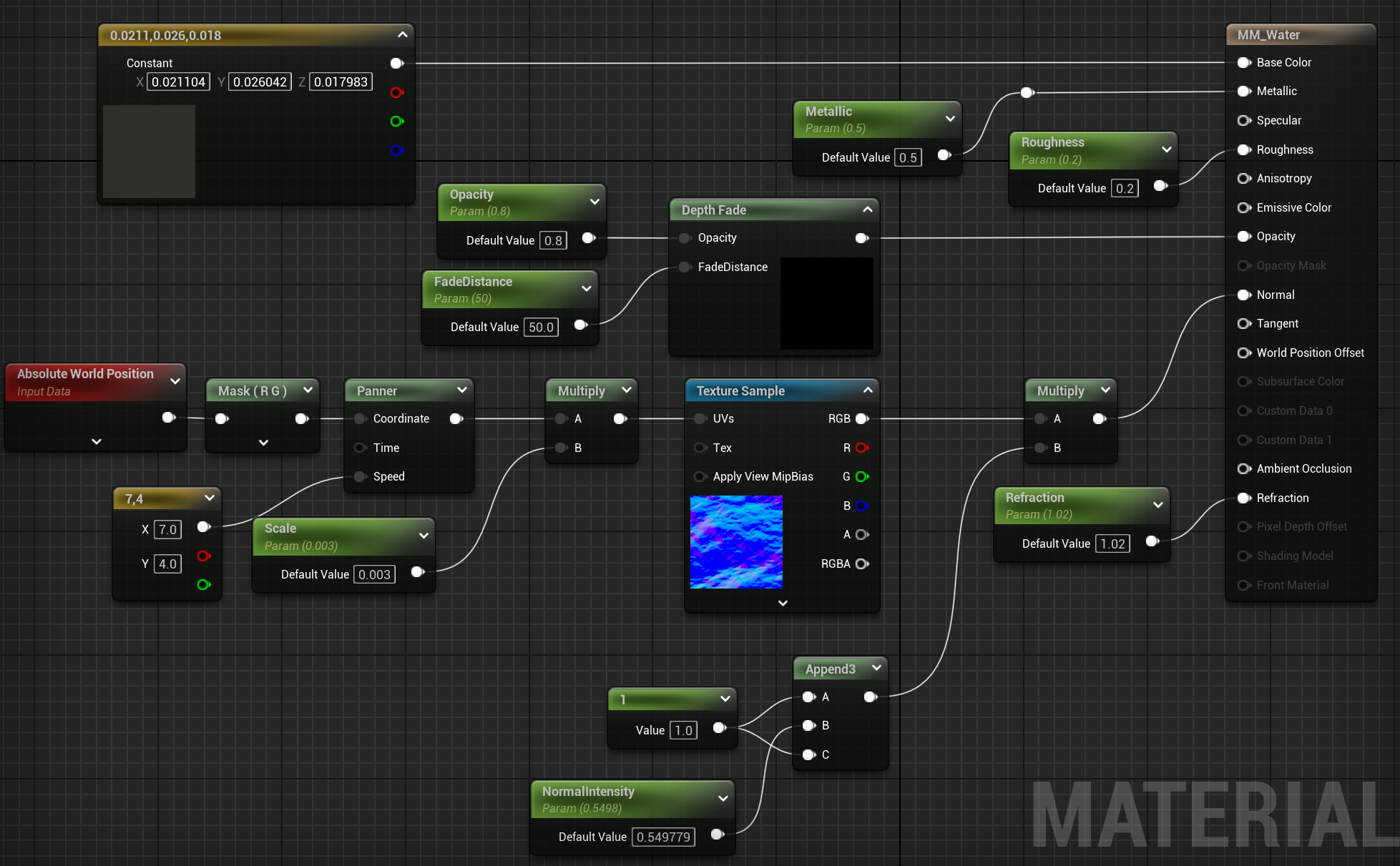Click the green channel output pin on the Constant node
Image resolution: width=1400 pixels, height=866 pixels.
coord(397,122)
